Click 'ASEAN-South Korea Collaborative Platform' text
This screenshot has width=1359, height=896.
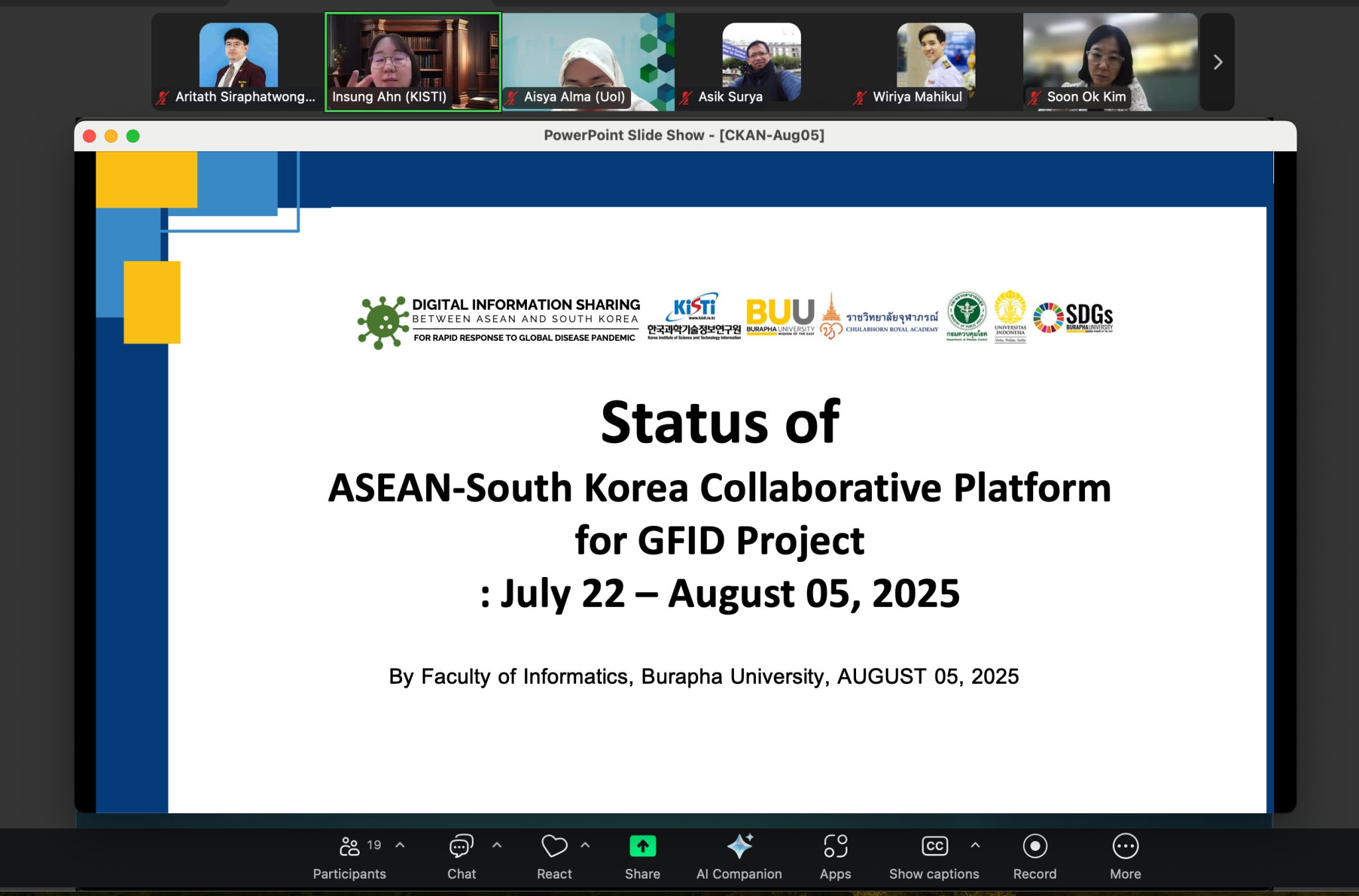point(719,487)
